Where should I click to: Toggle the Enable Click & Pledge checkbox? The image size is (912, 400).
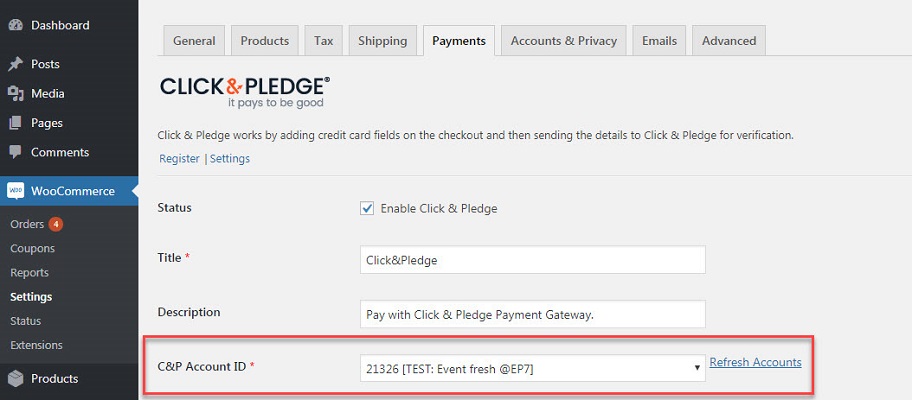367,208
